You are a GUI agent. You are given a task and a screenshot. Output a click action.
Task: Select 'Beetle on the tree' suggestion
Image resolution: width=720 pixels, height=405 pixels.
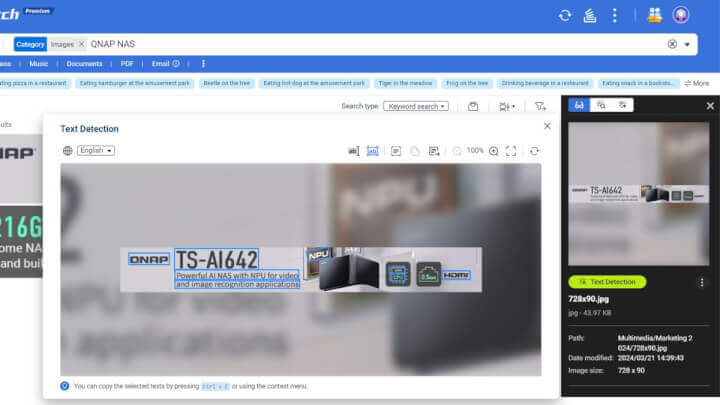click(x=227, y=83)
